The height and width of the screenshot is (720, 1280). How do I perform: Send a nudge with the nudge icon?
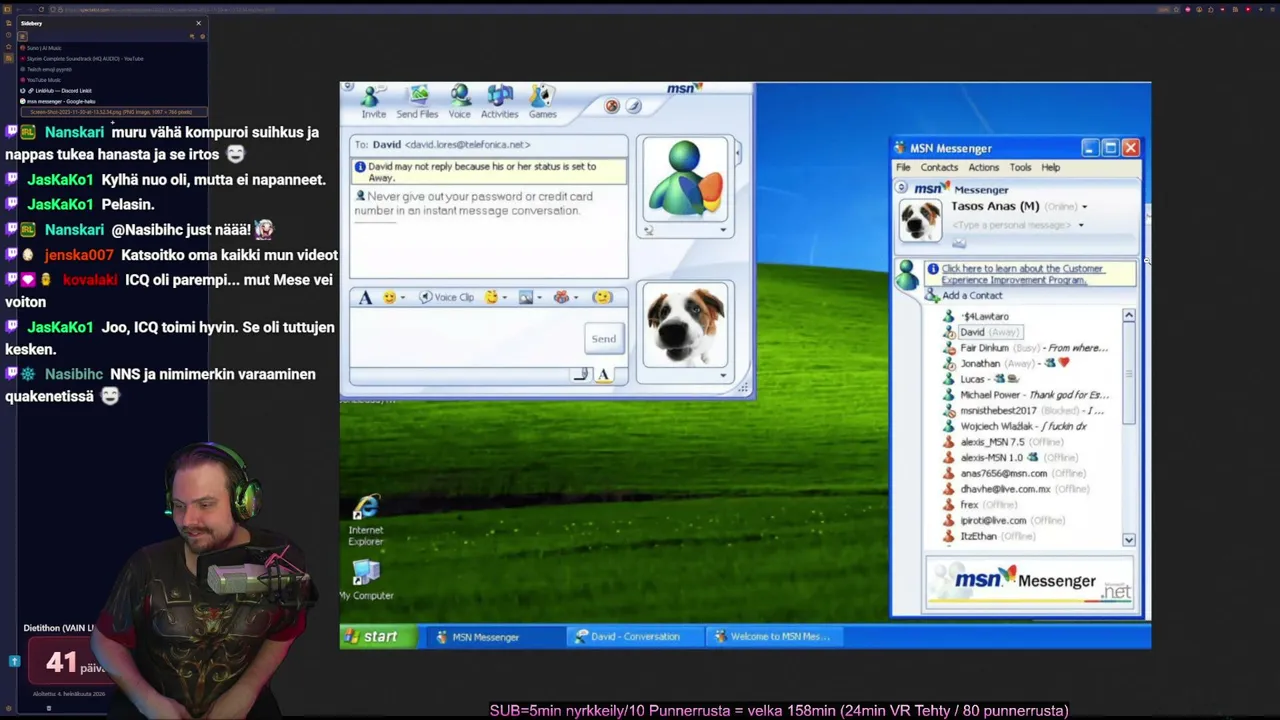(601, 297)
